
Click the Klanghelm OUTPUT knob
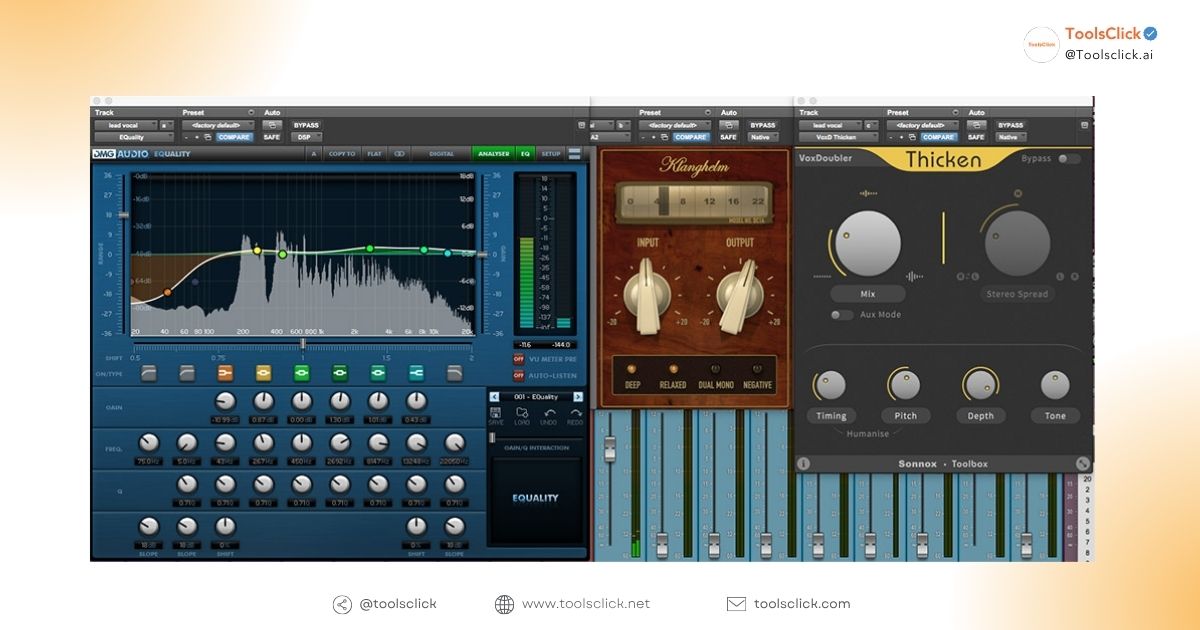[741, 297]
